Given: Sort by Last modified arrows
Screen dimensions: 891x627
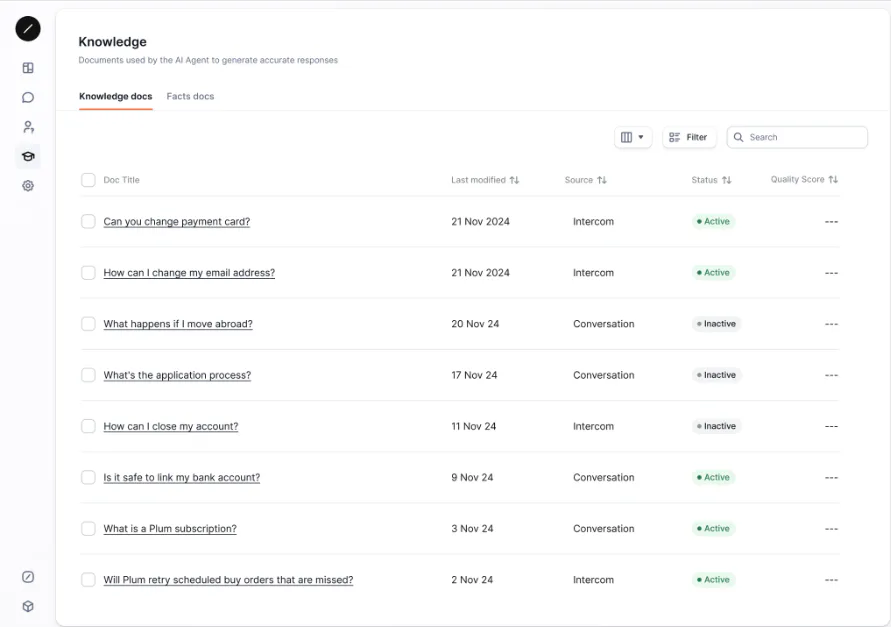Looking at the screenshot, I should (514, 180).
